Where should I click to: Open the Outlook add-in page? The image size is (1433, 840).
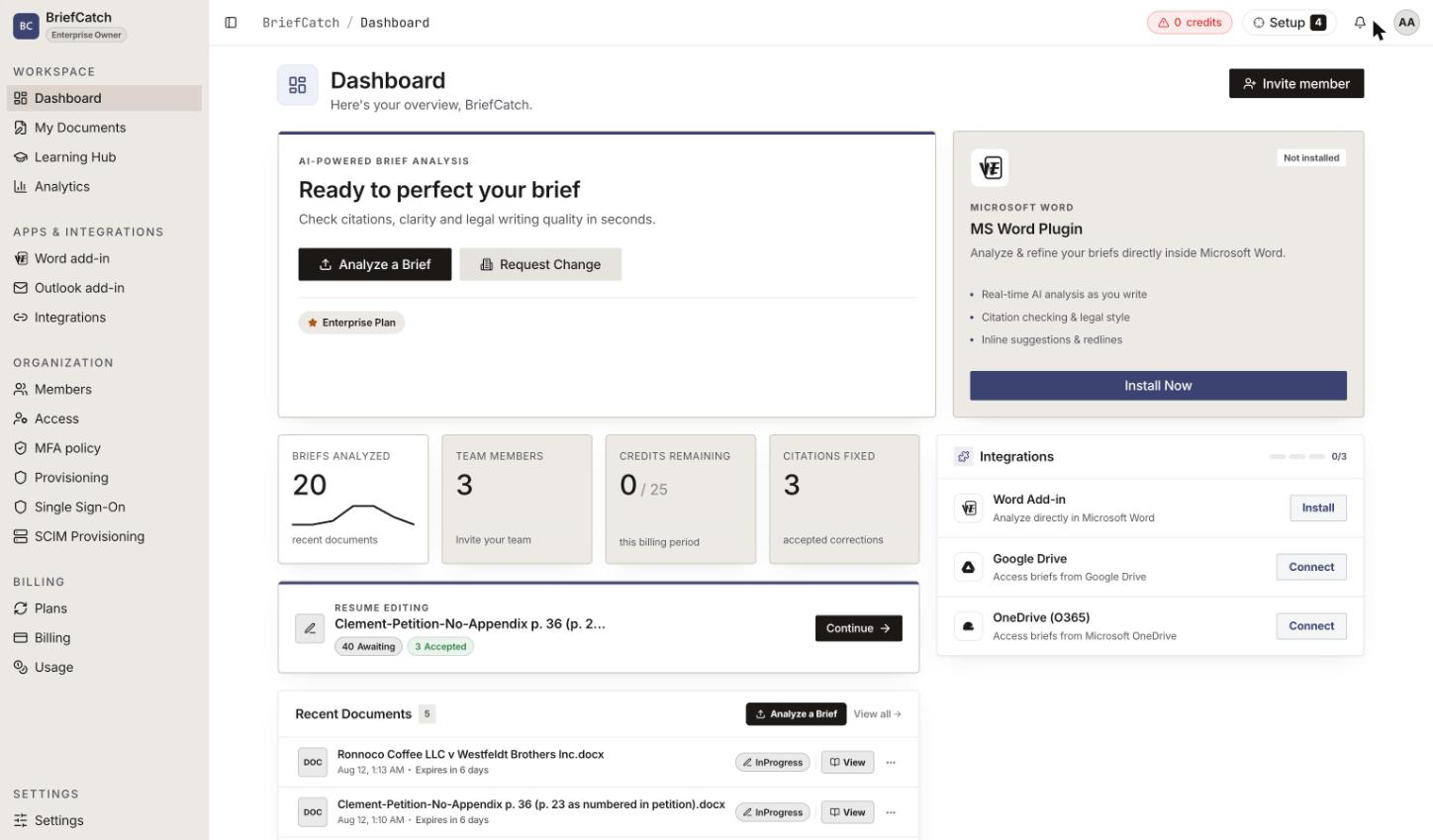104,288
